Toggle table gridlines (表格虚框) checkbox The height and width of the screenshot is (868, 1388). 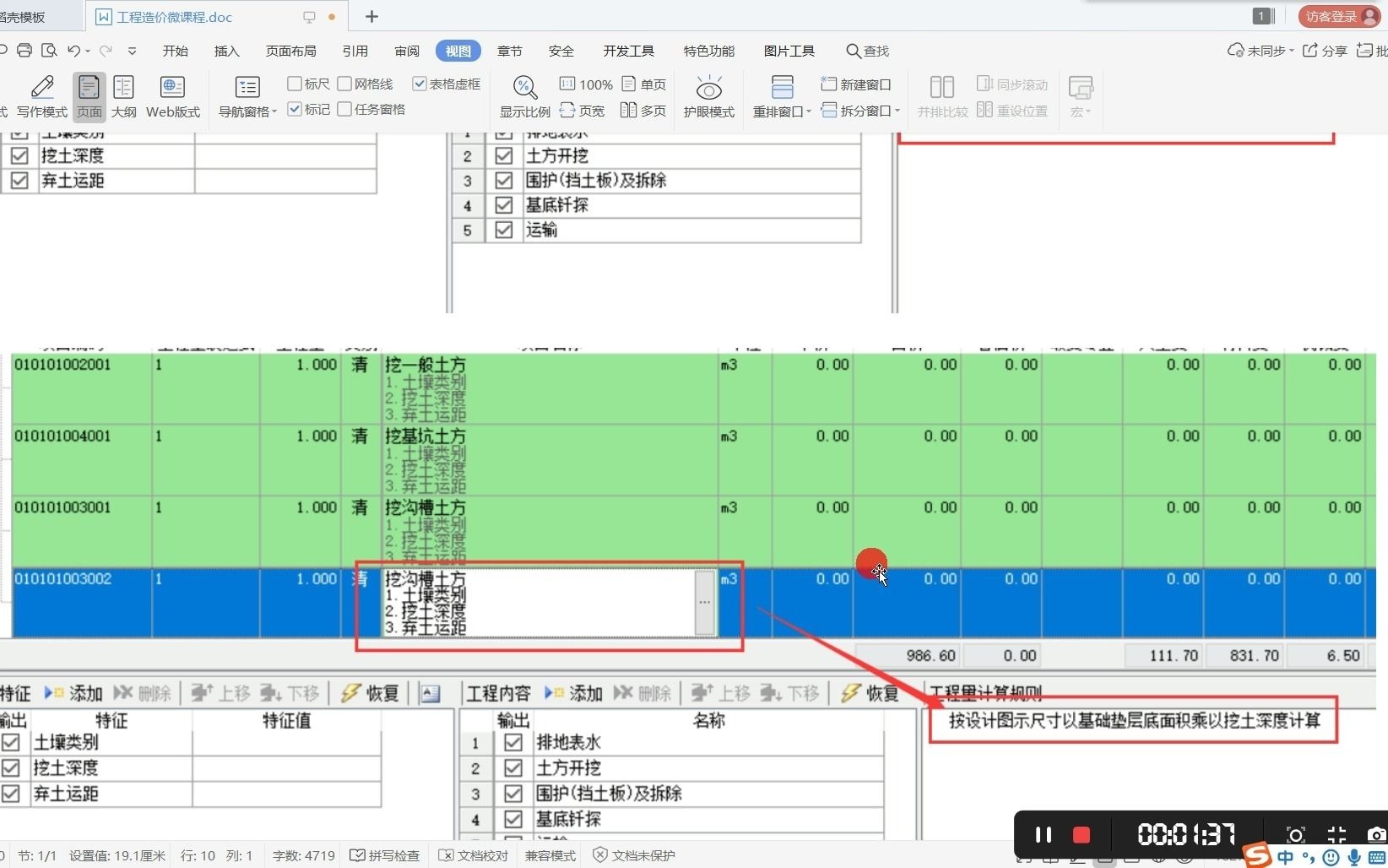pos(420,84)
